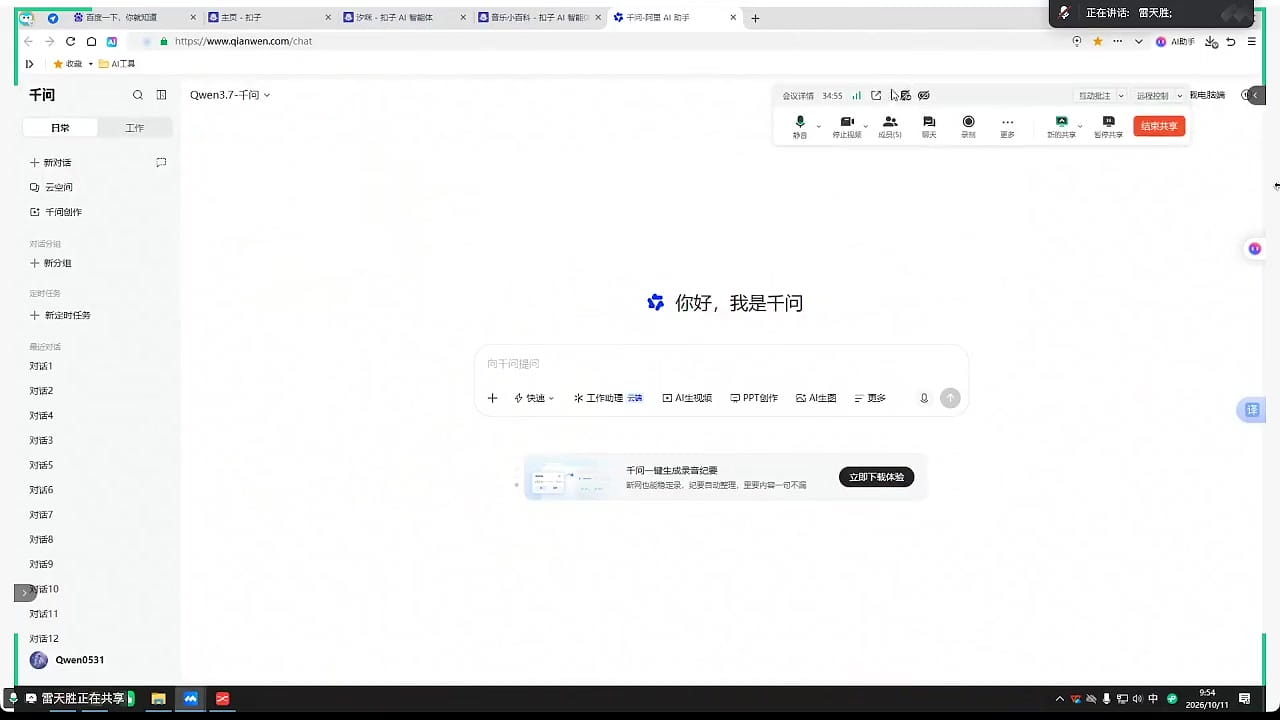Open File Explorer from the Windows taskbar
The height and width of the screenshot is (720, 1280).
click(158, 698)
